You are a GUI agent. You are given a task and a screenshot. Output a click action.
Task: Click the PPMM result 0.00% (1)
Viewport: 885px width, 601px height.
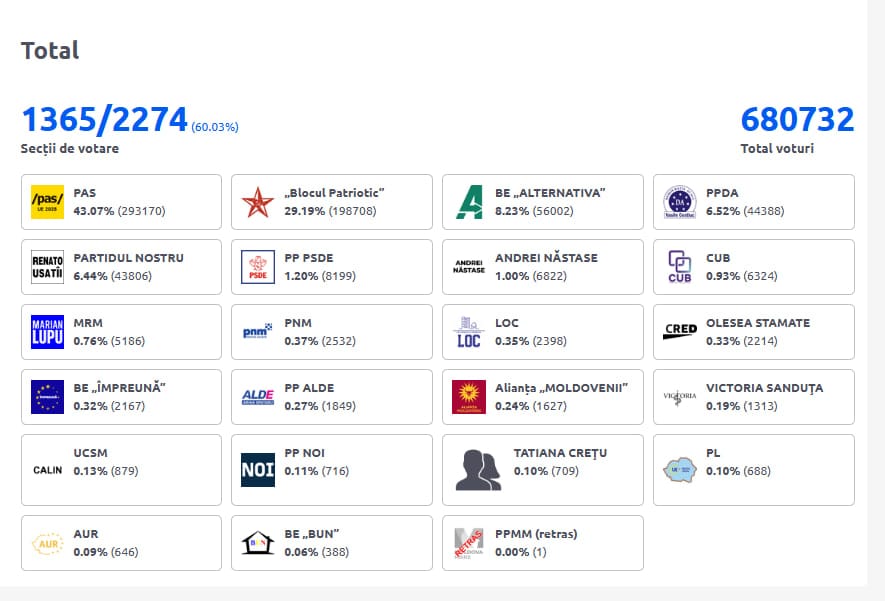[x=521, y=552]
